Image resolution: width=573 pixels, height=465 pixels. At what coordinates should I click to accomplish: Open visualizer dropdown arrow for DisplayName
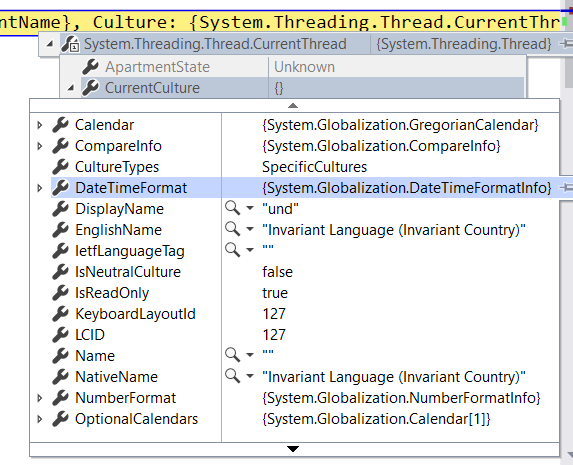coord(250,208)
